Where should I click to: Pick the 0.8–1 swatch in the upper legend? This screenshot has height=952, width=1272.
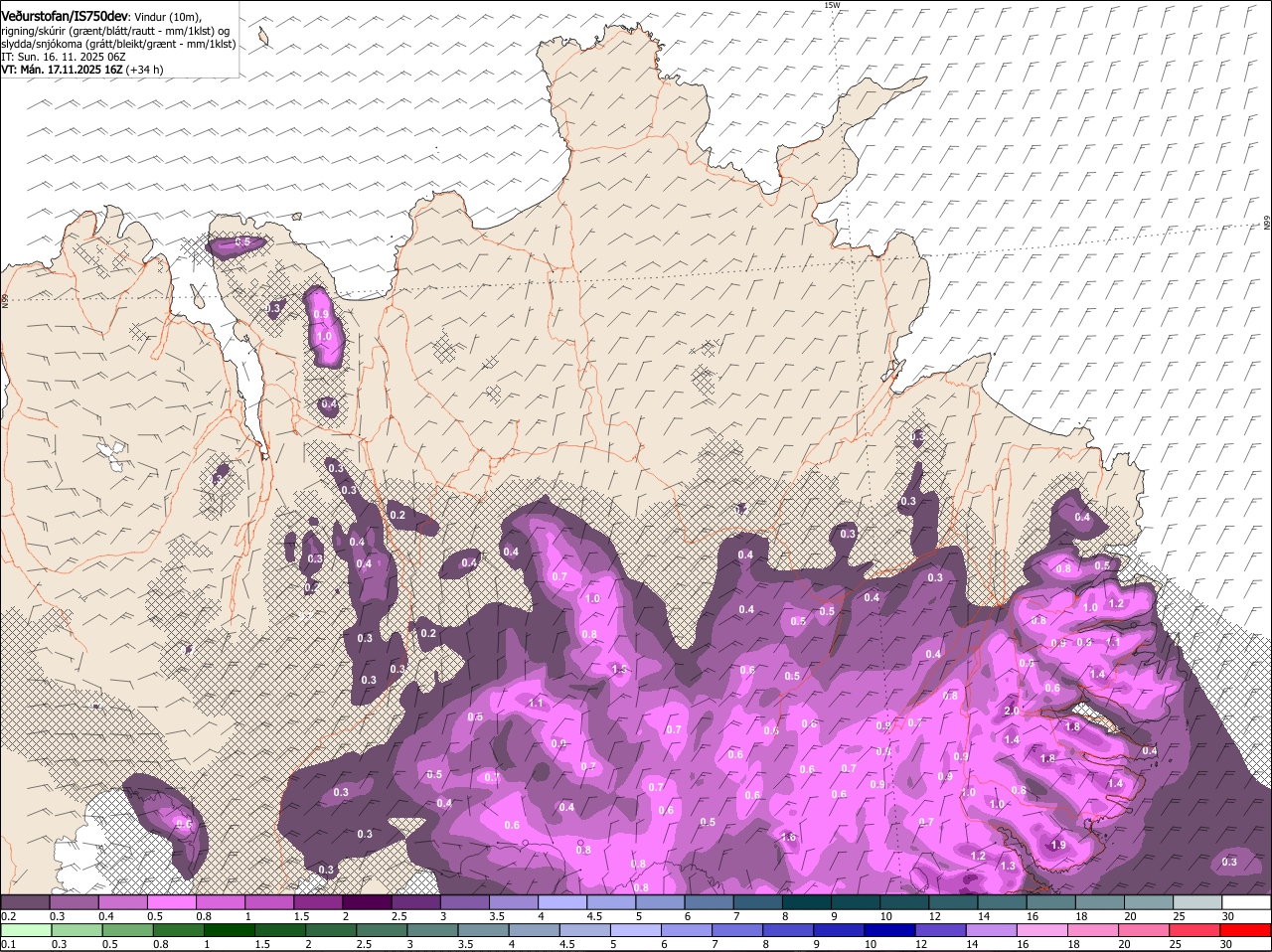(221, 901)
